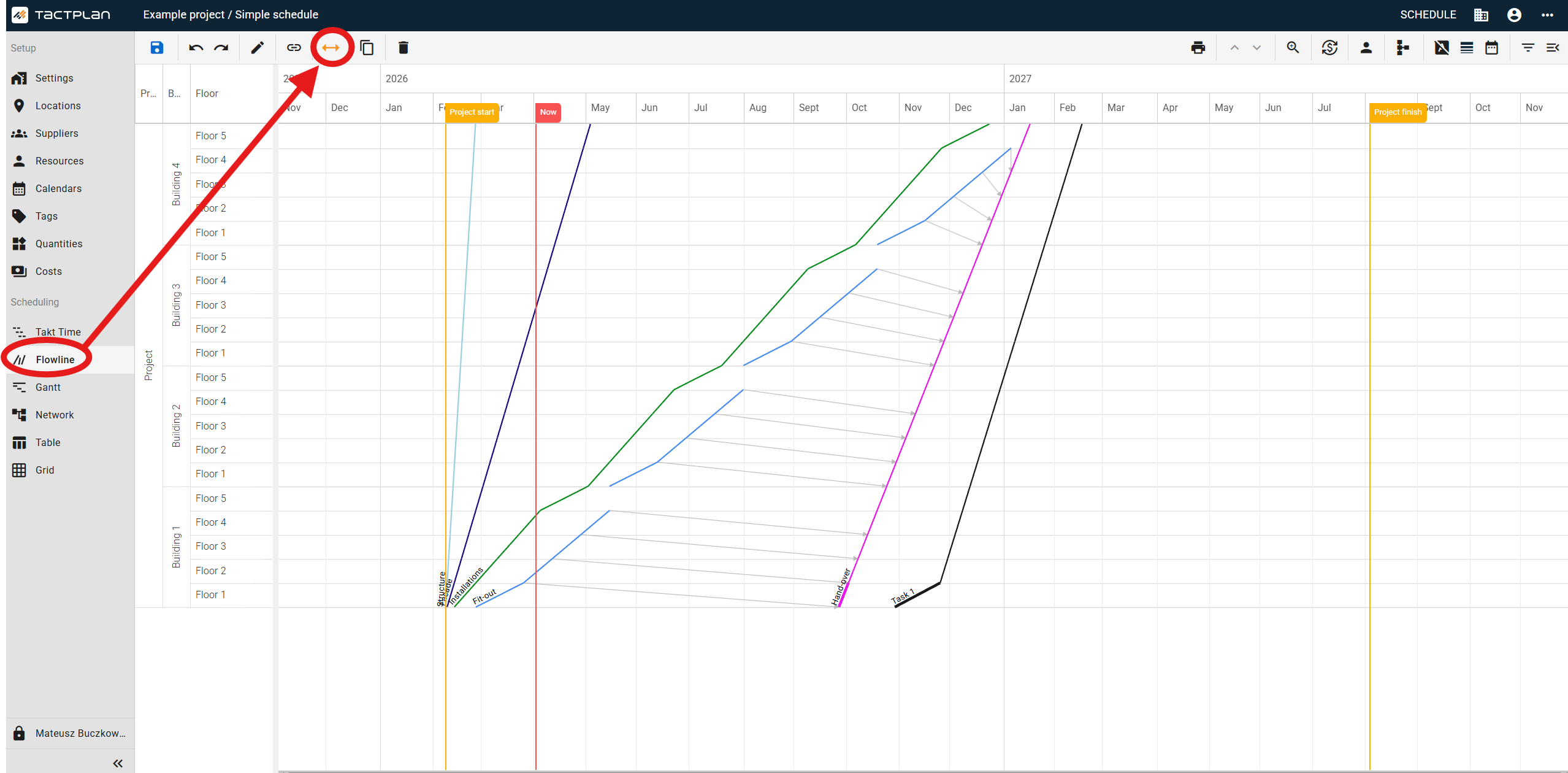This screenshot has width=1568, height=773.
Task: Toggle the orange double-arrow move tool
Action: click(x=331, y=48)
